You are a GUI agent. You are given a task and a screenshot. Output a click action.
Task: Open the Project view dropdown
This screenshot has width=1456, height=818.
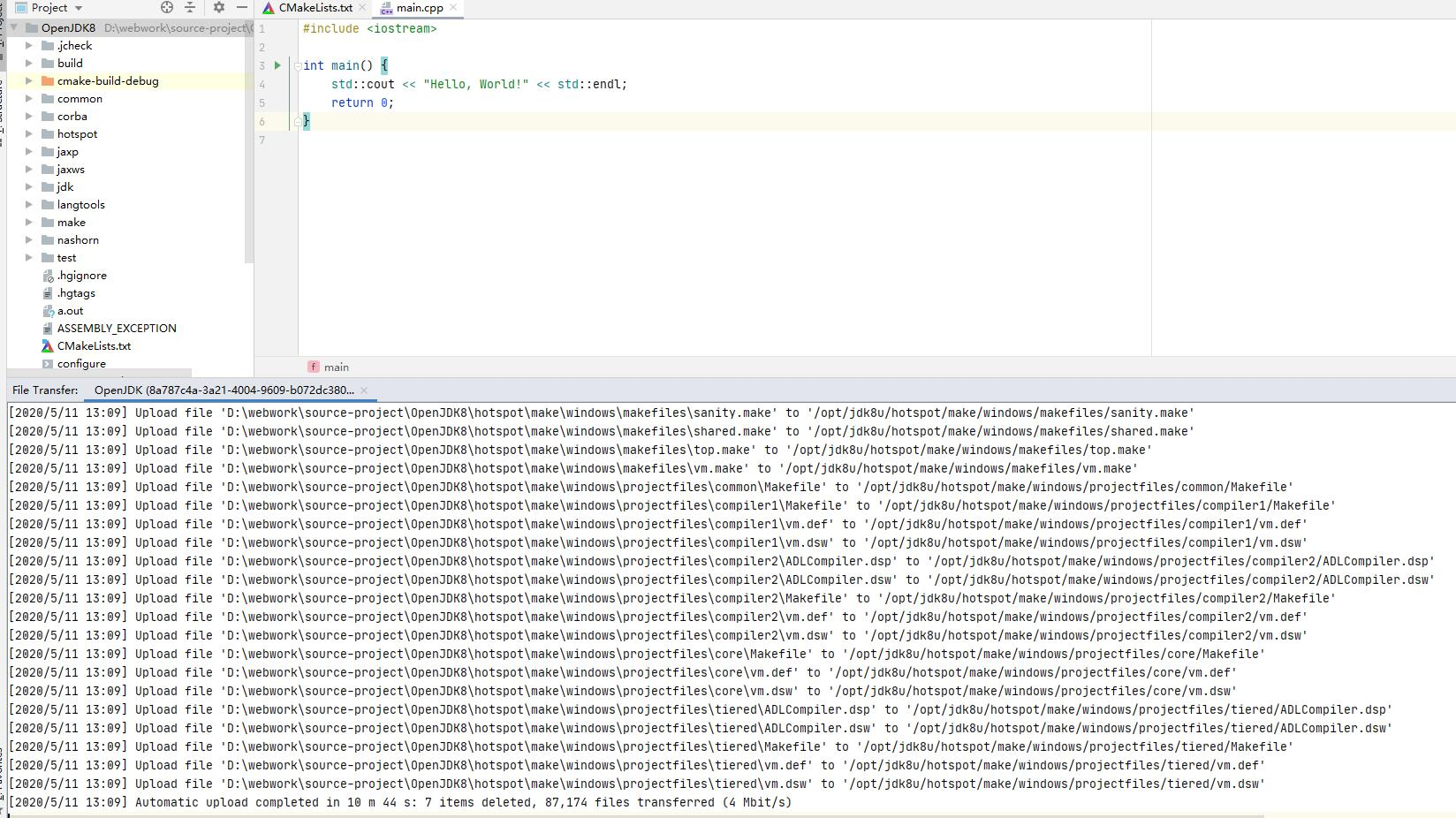point(79,8)
